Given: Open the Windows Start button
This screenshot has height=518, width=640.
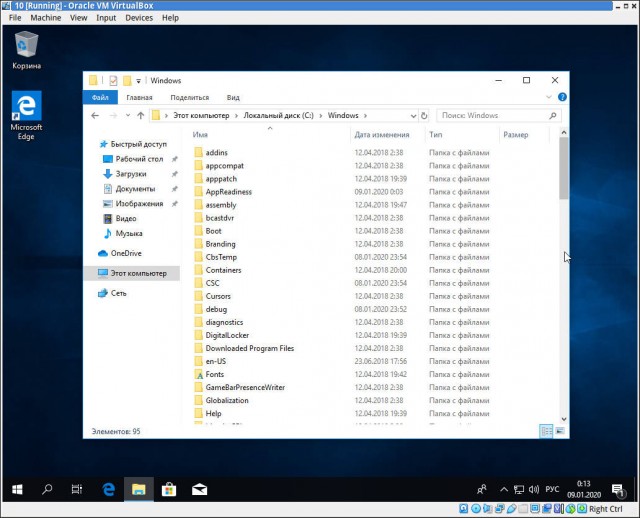Looking at the screenshot, I should [17, 489].
